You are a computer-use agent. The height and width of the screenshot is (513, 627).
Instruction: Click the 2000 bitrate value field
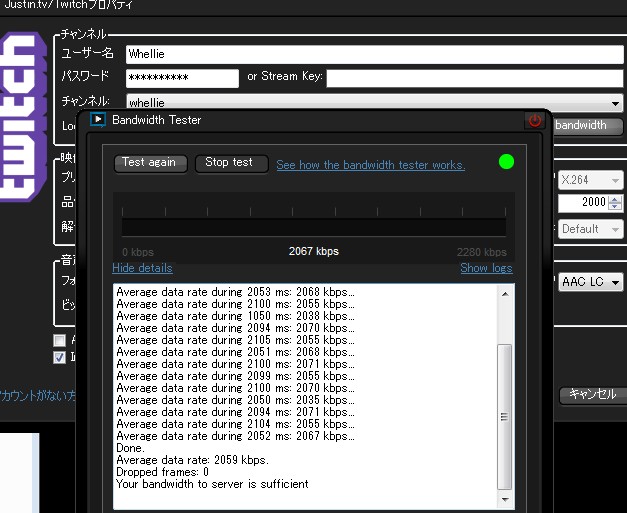pos(583,202)
